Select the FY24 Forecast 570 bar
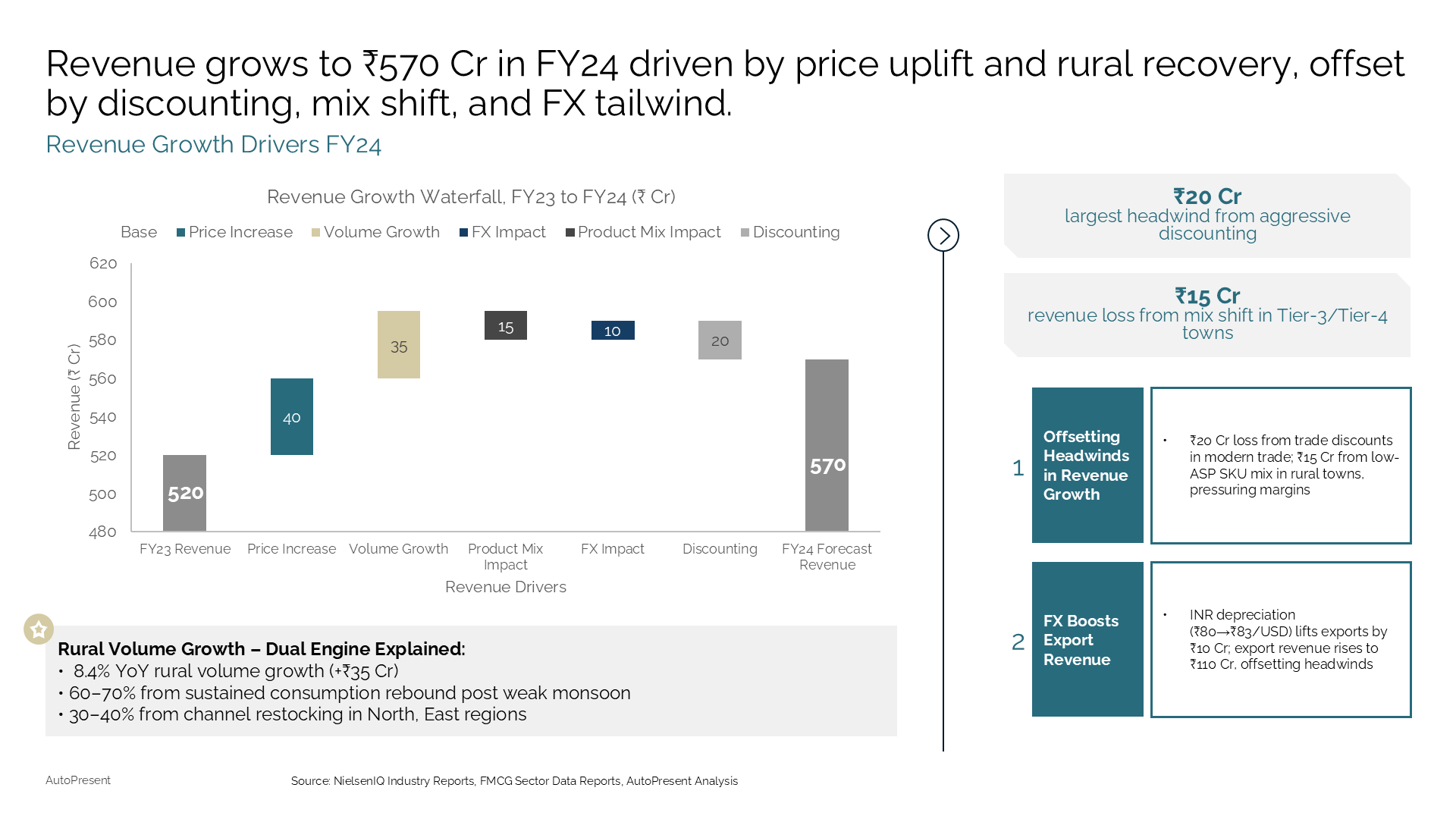 [x=827, y=444]
